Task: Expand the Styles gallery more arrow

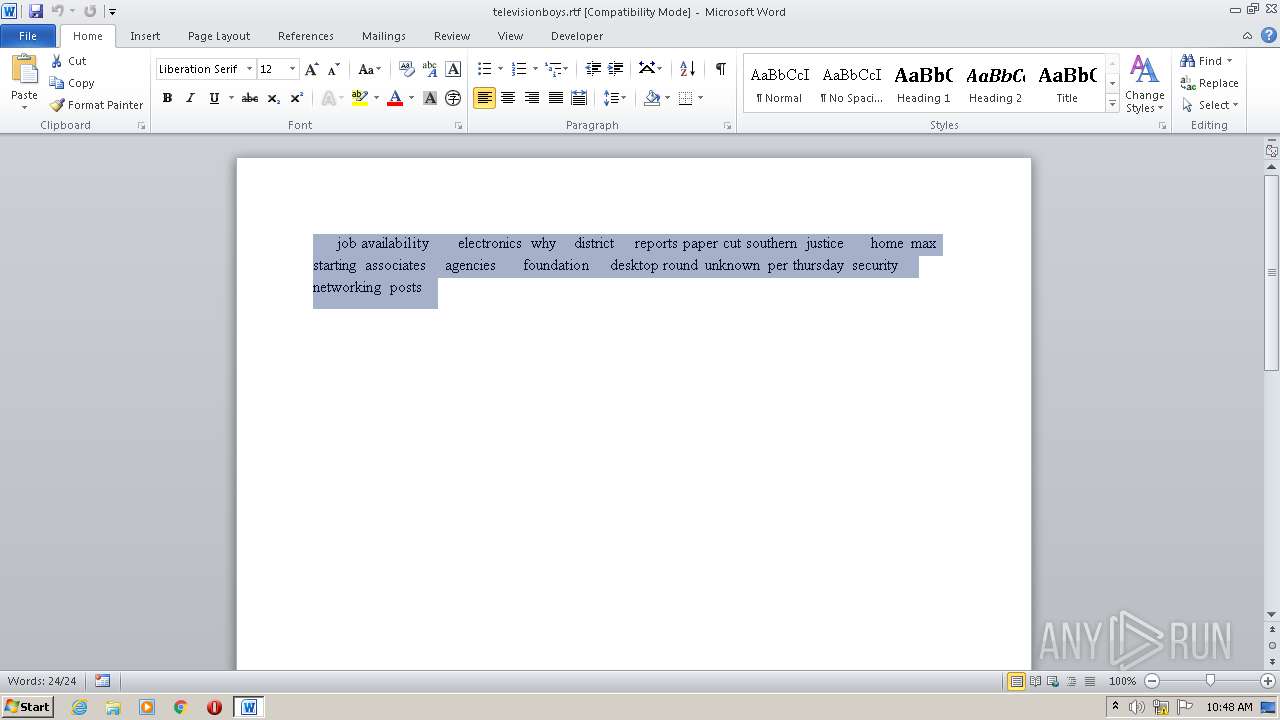Action: tap(1112, 103)
